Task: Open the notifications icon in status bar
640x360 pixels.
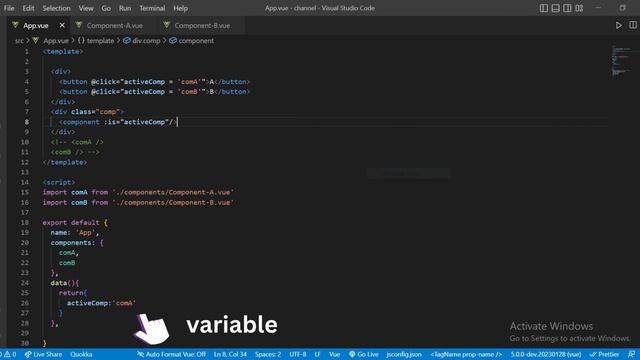Action: (631, 354)
